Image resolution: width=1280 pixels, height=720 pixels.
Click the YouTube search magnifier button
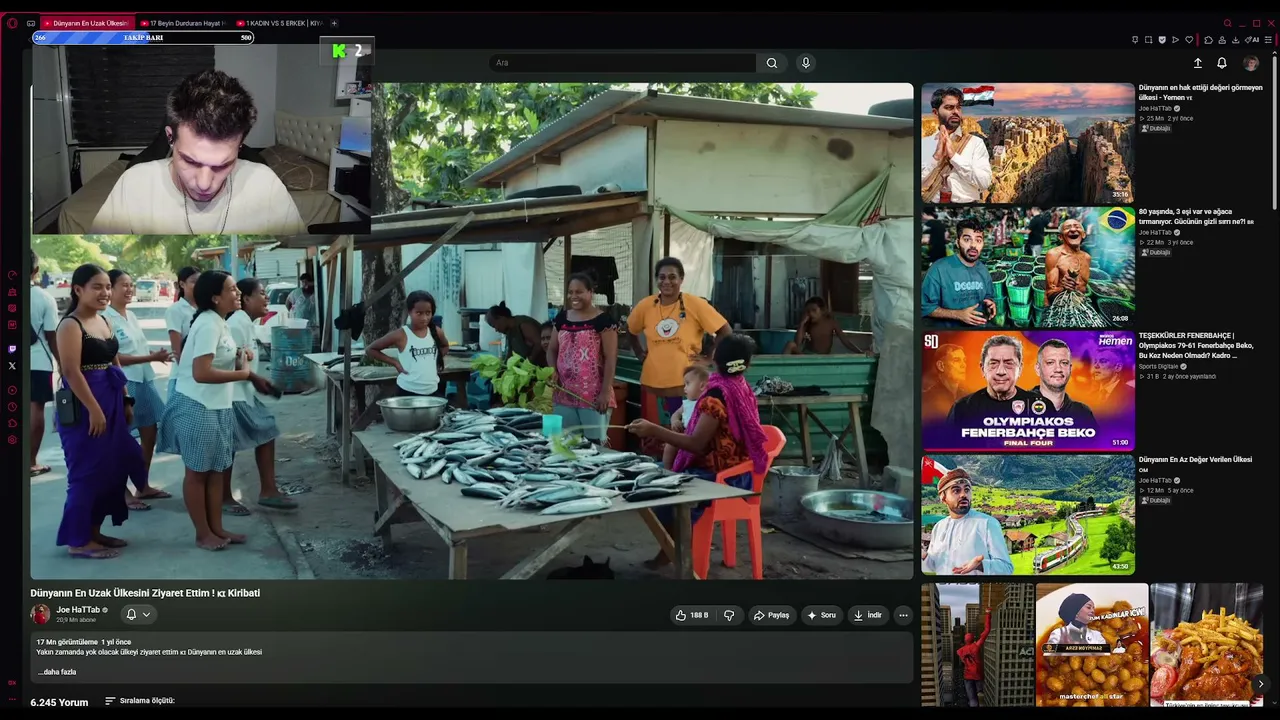point(772,63)
